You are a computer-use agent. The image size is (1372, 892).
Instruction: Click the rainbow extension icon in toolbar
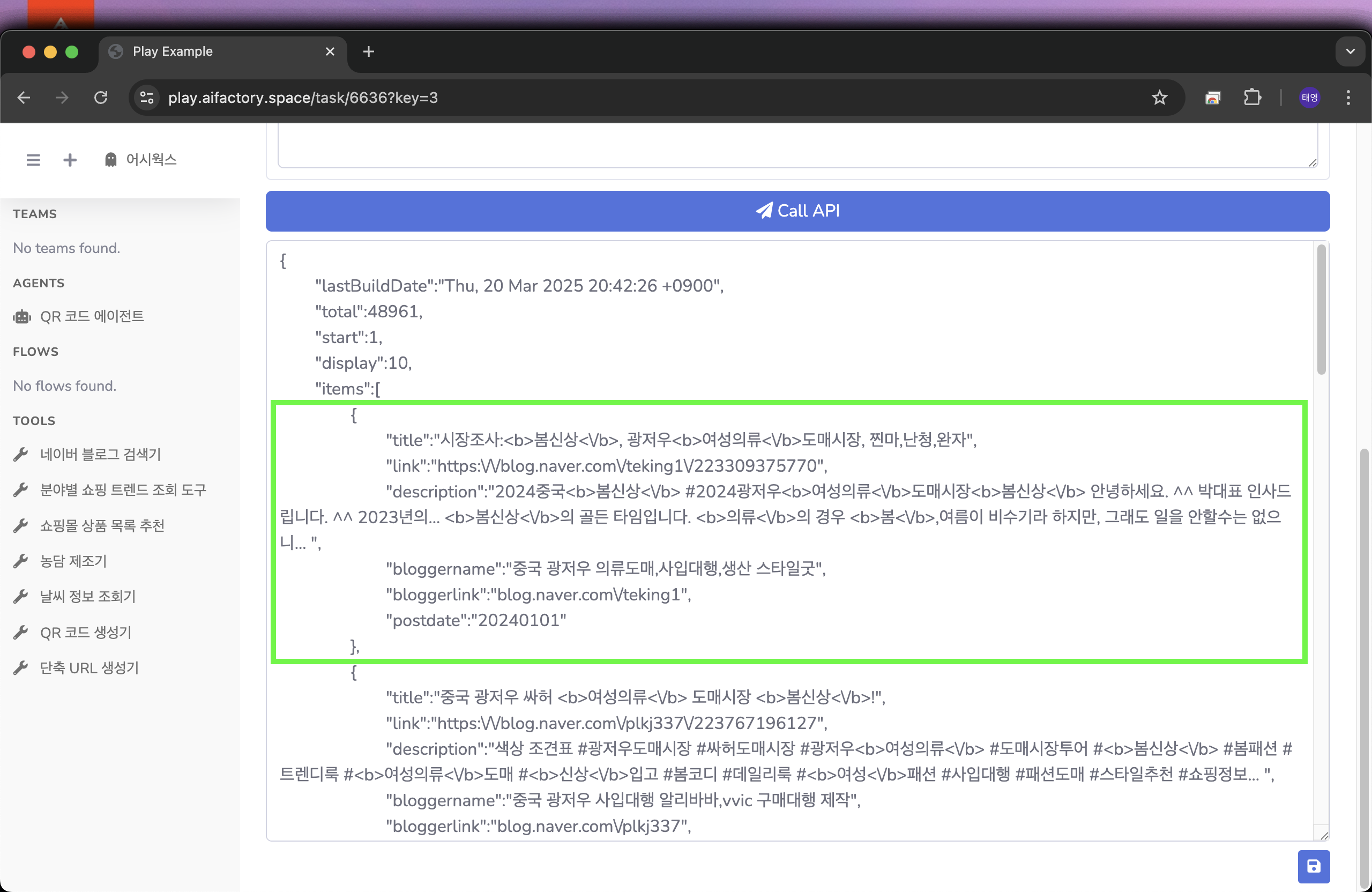1212,98
